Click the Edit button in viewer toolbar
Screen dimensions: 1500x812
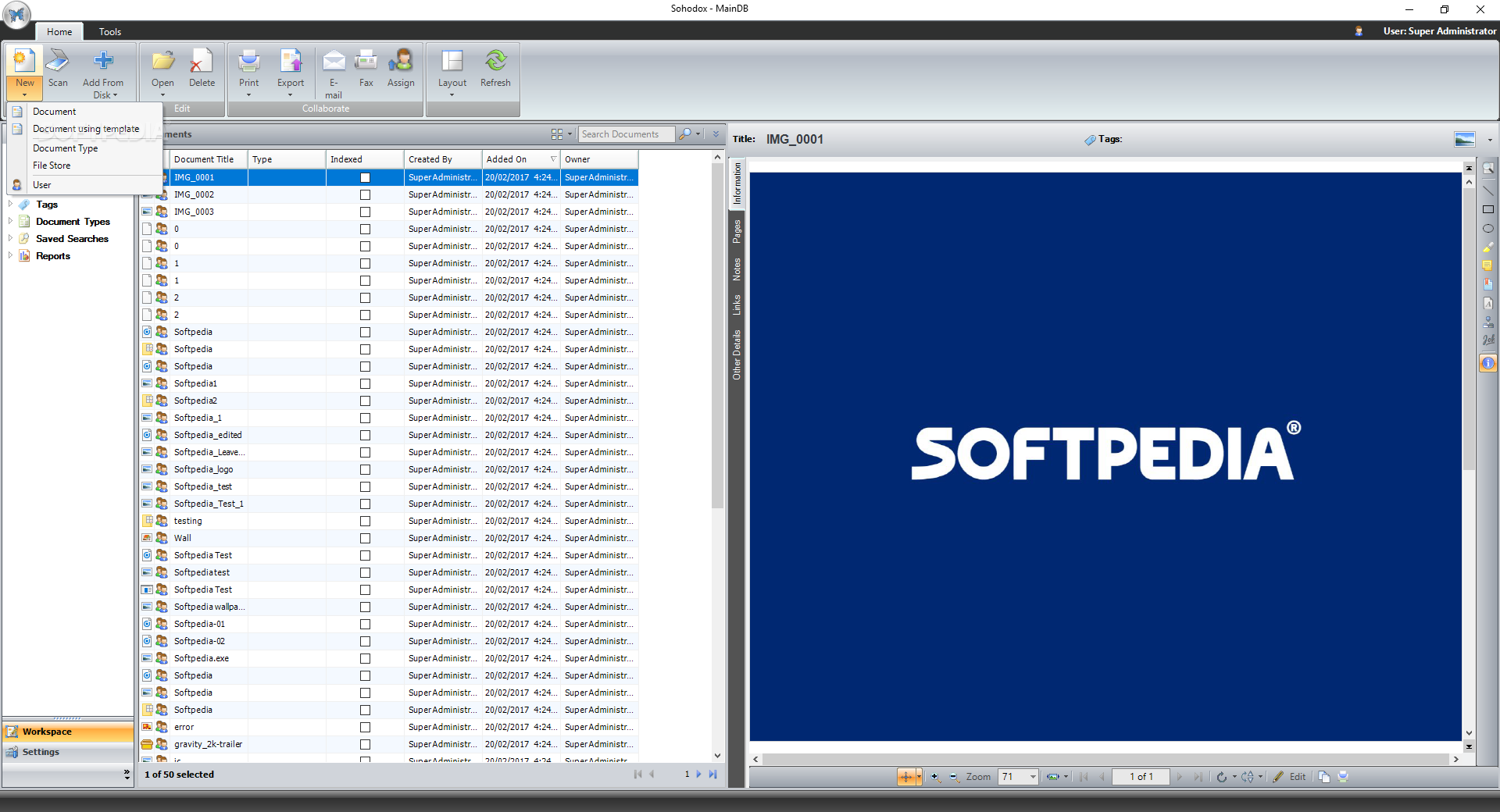[x=1290, y=777]
